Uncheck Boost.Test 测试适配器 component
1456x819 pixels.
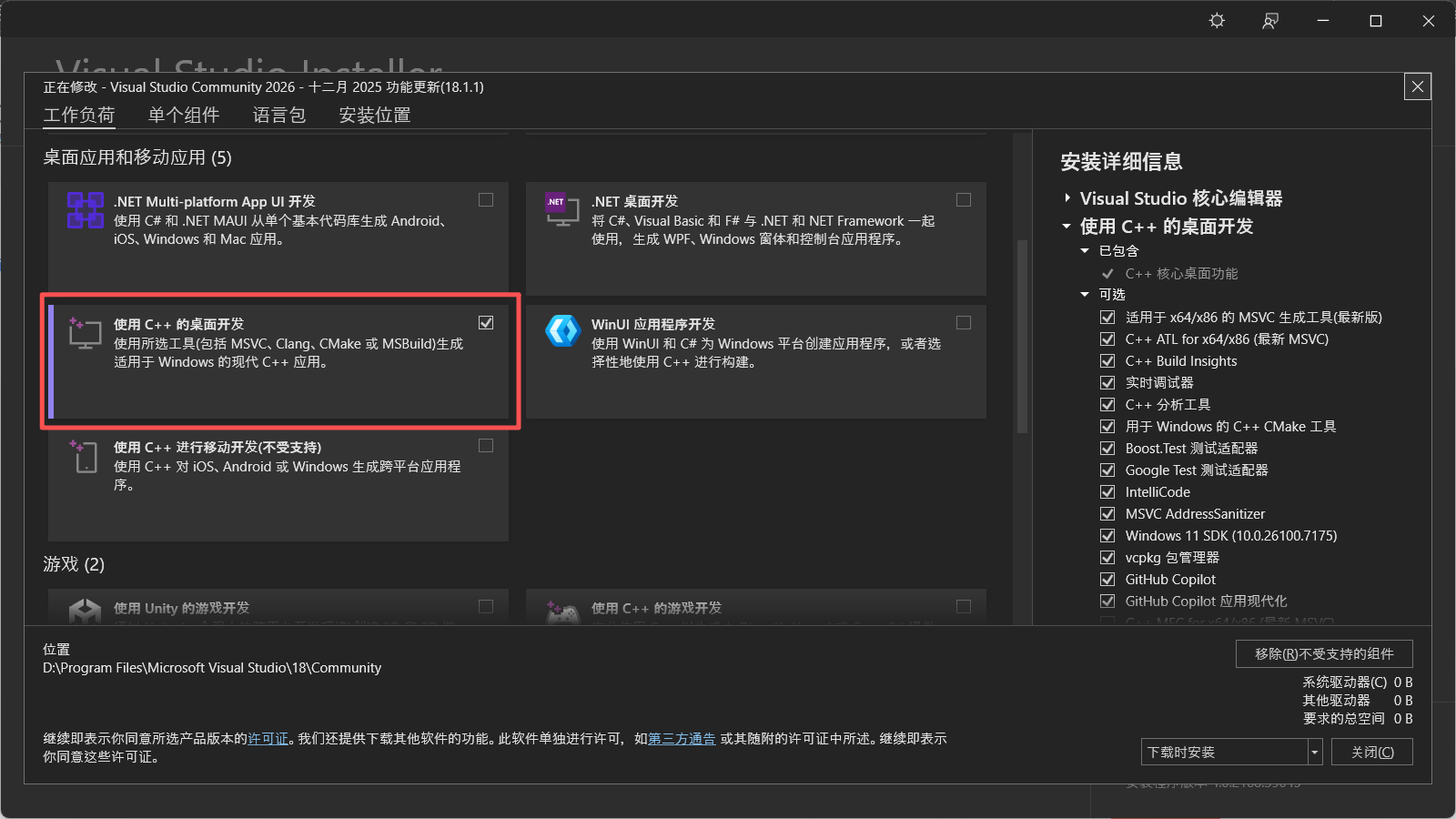[x=1107, y=449]
